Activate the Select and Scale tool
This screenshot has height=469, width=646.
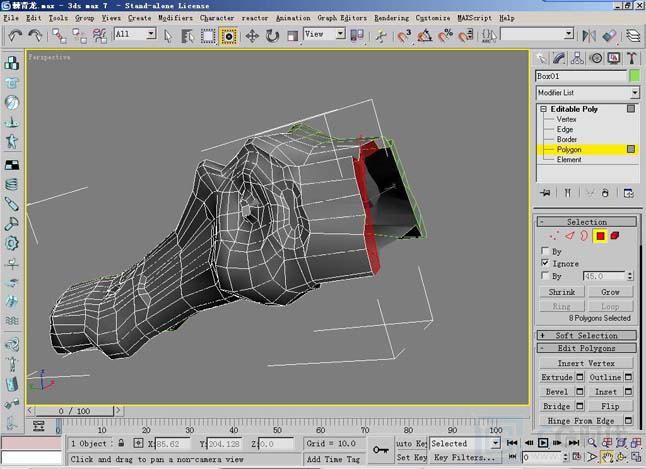point(293,36)
